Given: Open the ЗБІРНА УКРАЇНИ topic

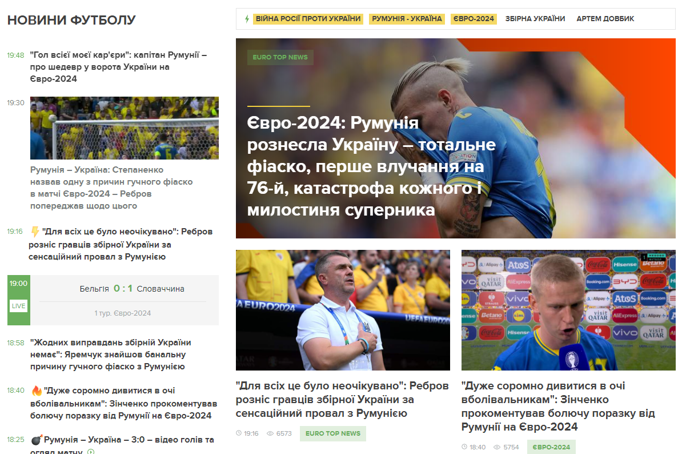Looking at the screenshot, I should [x=535, y=19].
